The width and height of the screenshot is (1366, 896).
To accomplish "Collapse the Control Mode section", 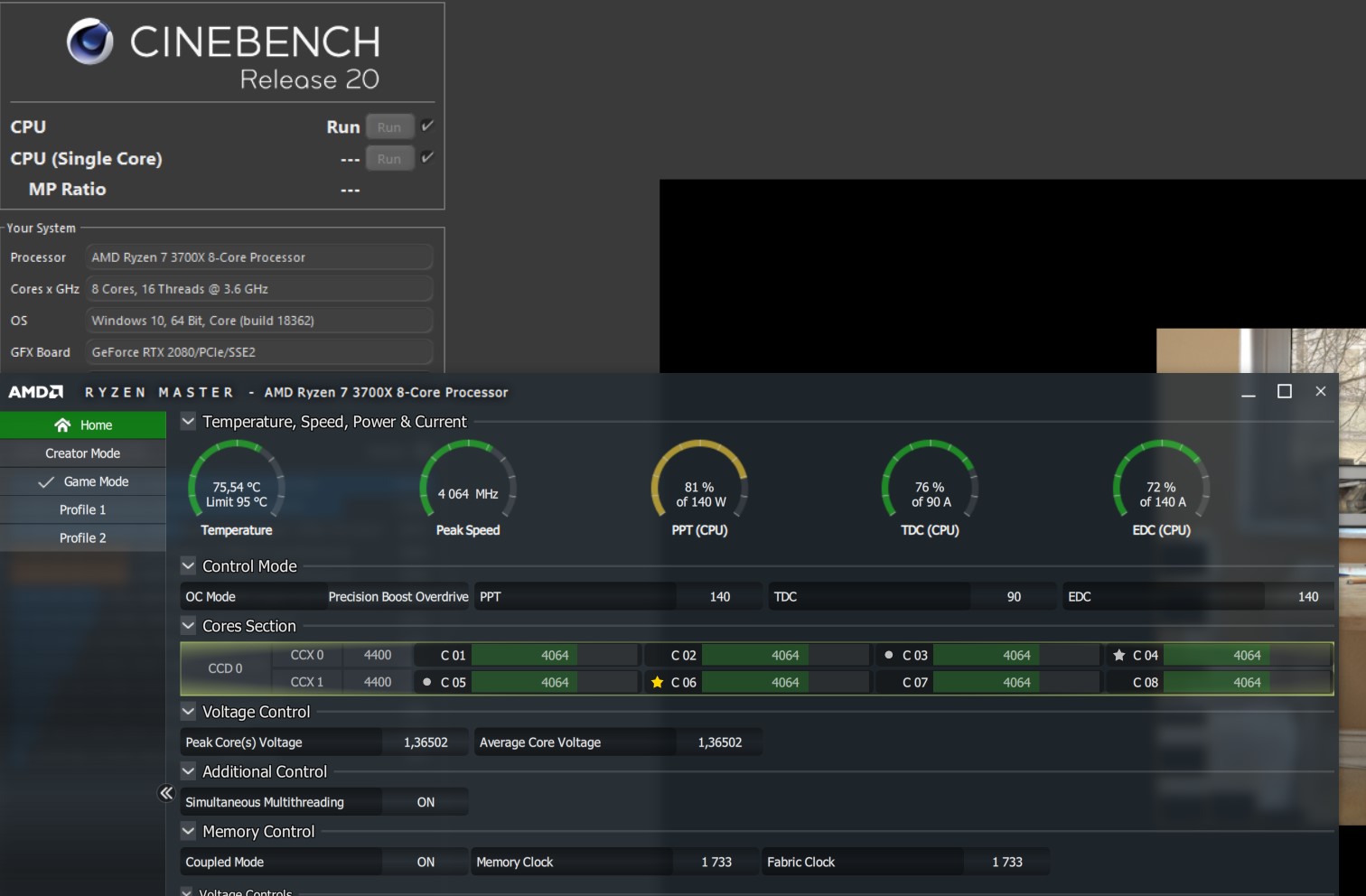I will tap(188, 565).
